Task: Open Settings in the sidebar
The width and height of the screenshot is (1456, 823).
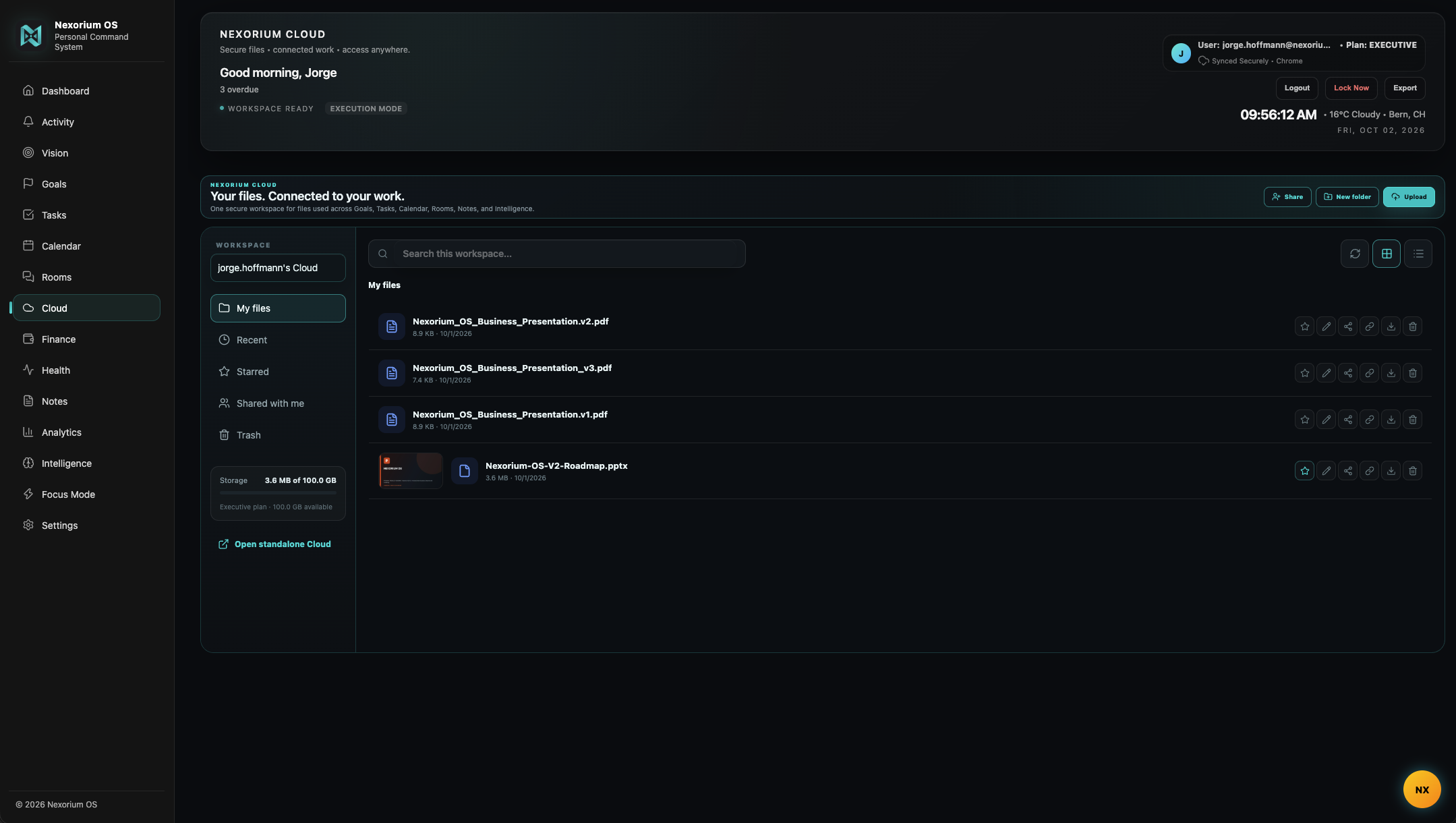Action: [86, 526]
